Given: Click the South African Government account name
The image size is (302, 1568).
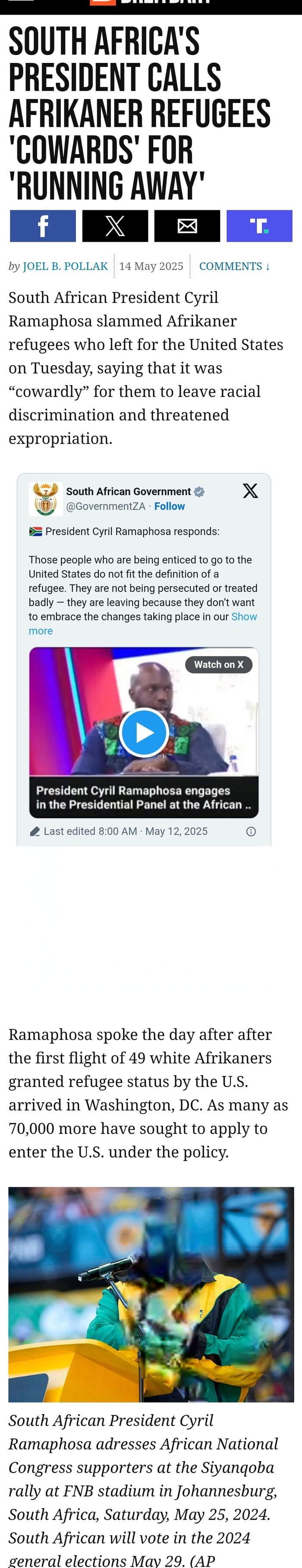Looking at the screenshot, I should coord(128,491).
